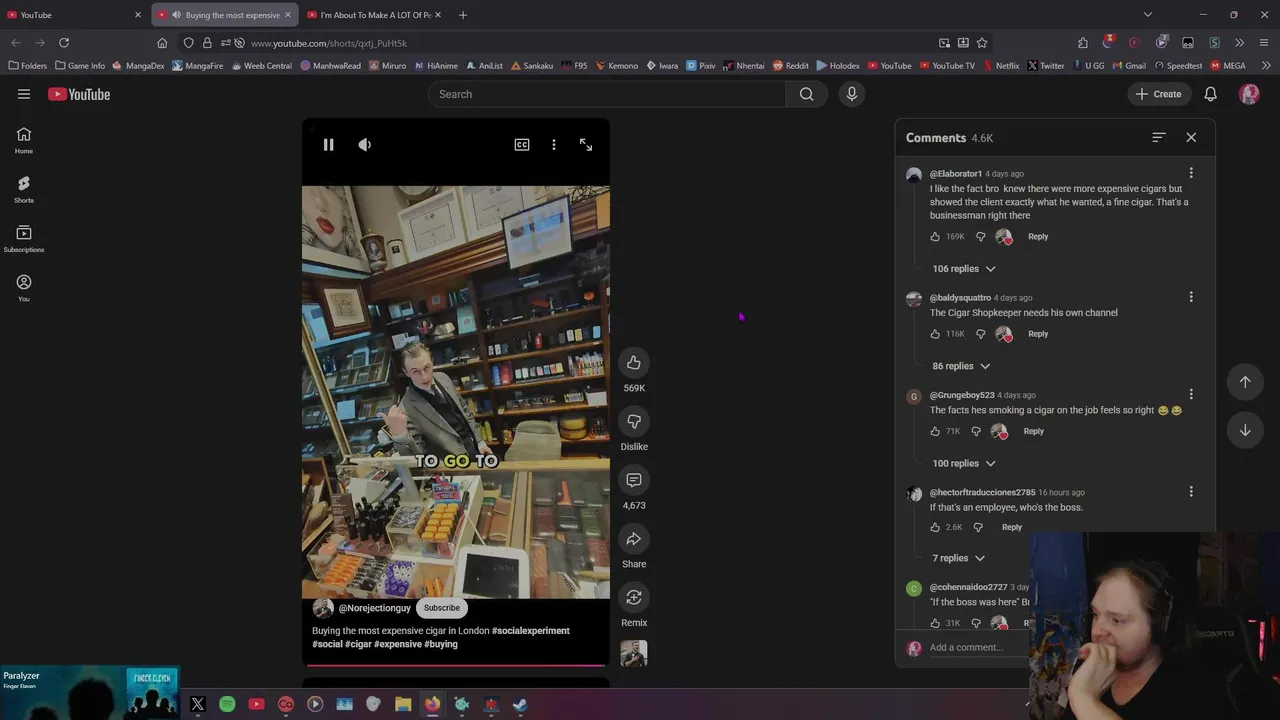Share this Short
1280x720 pixels.
[634, 539]
